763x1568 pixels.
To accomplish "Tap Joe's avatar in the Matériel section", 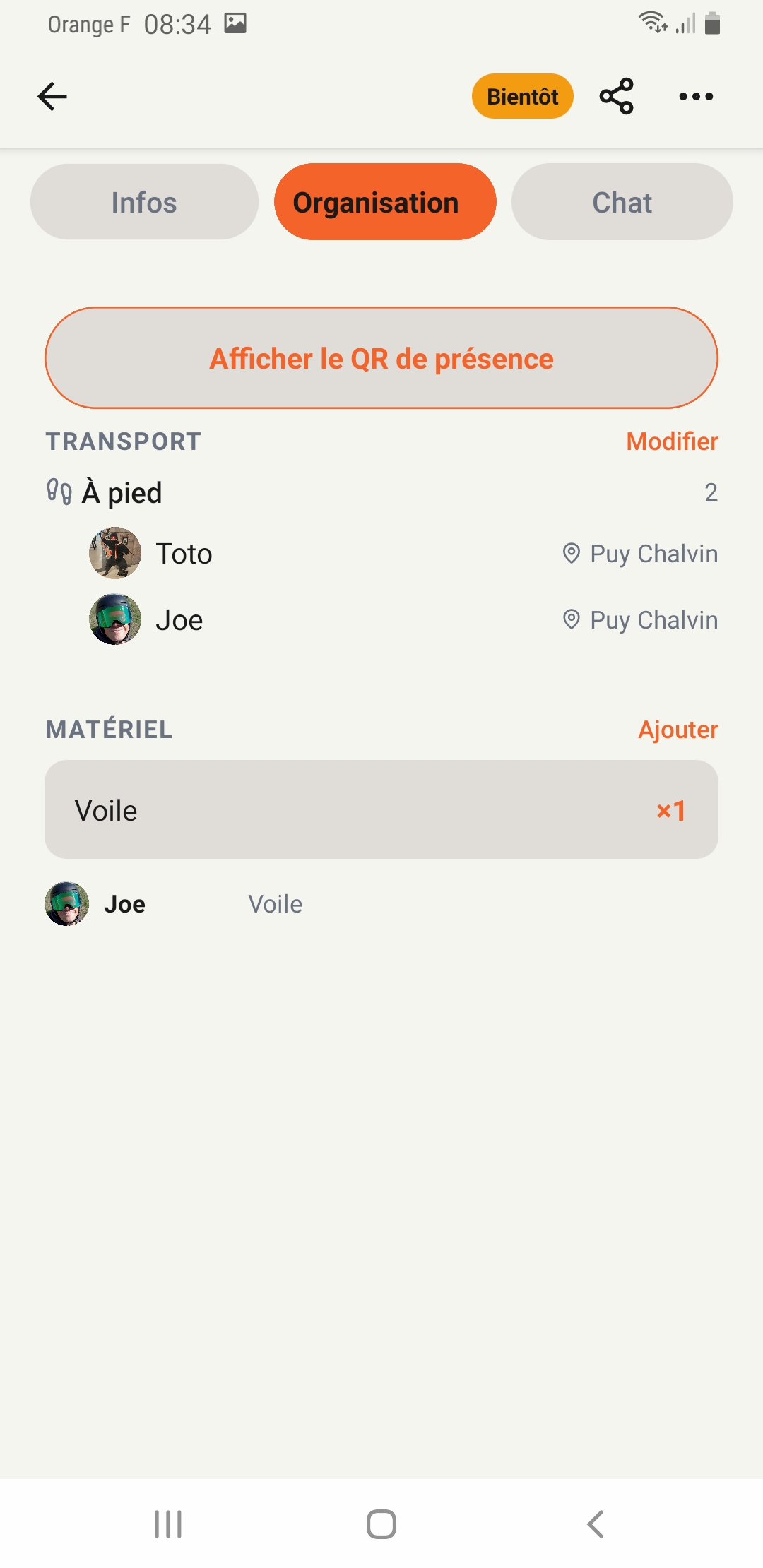I will pos(67,903).
